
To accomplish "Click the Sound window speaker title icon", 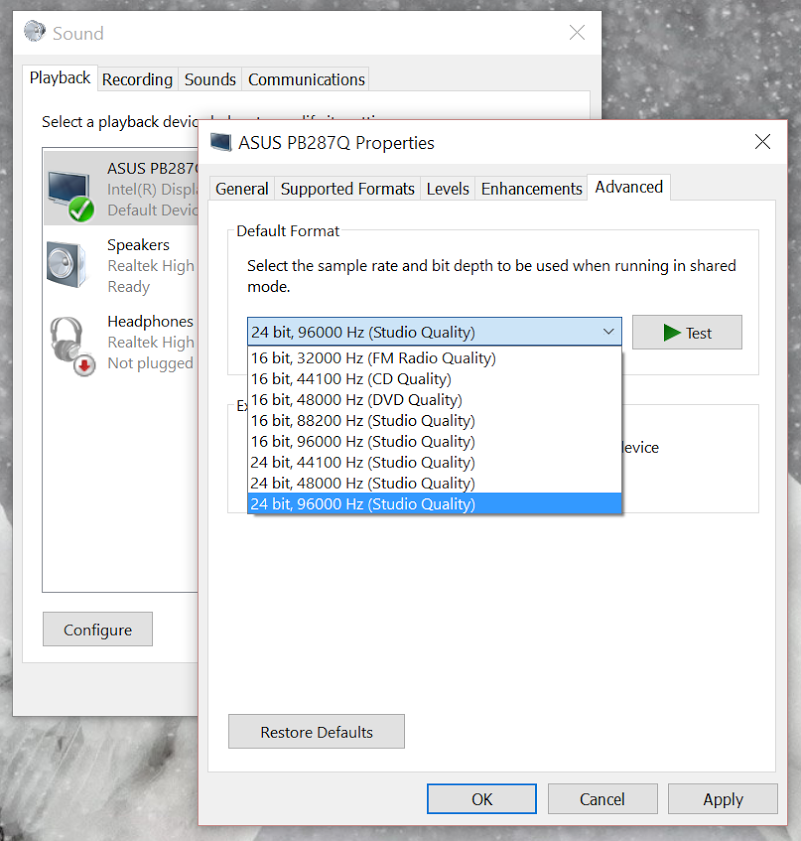I will click(x=35, y=33).
